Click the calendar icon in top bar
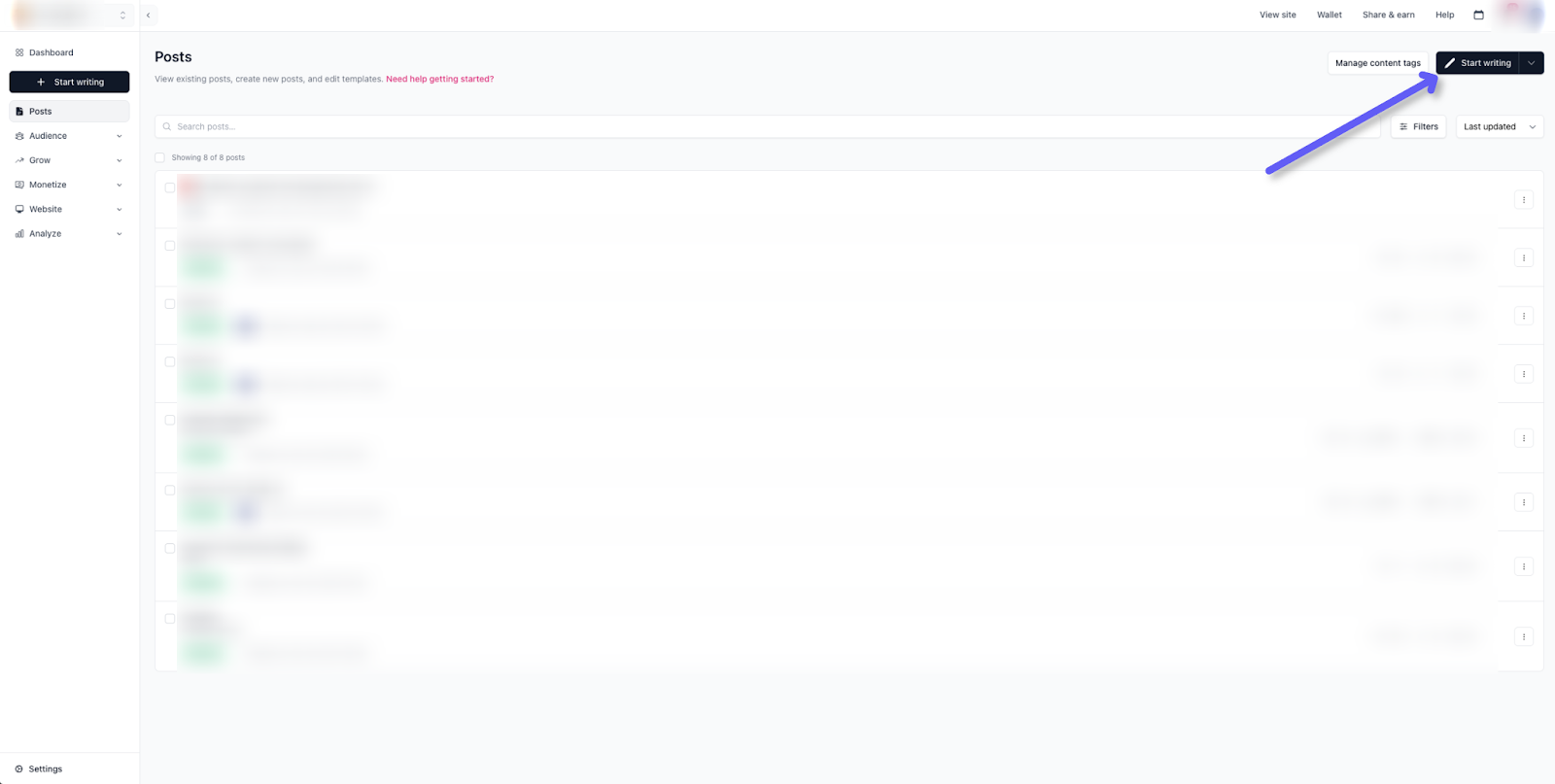1555x784 pixels. pos(1478,15)
